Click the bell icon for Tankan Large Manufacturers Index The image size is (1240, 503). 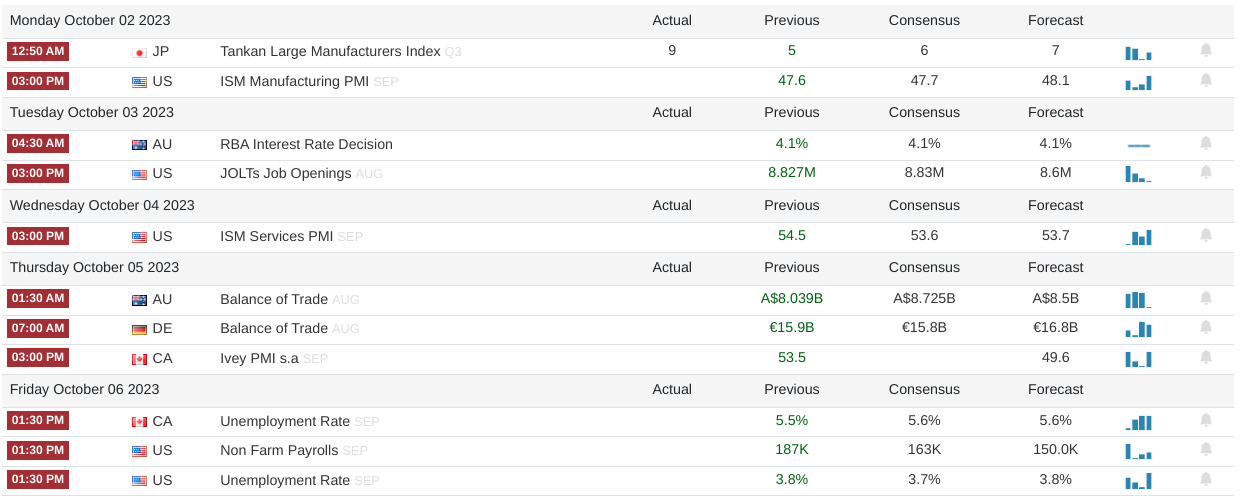1206,50
